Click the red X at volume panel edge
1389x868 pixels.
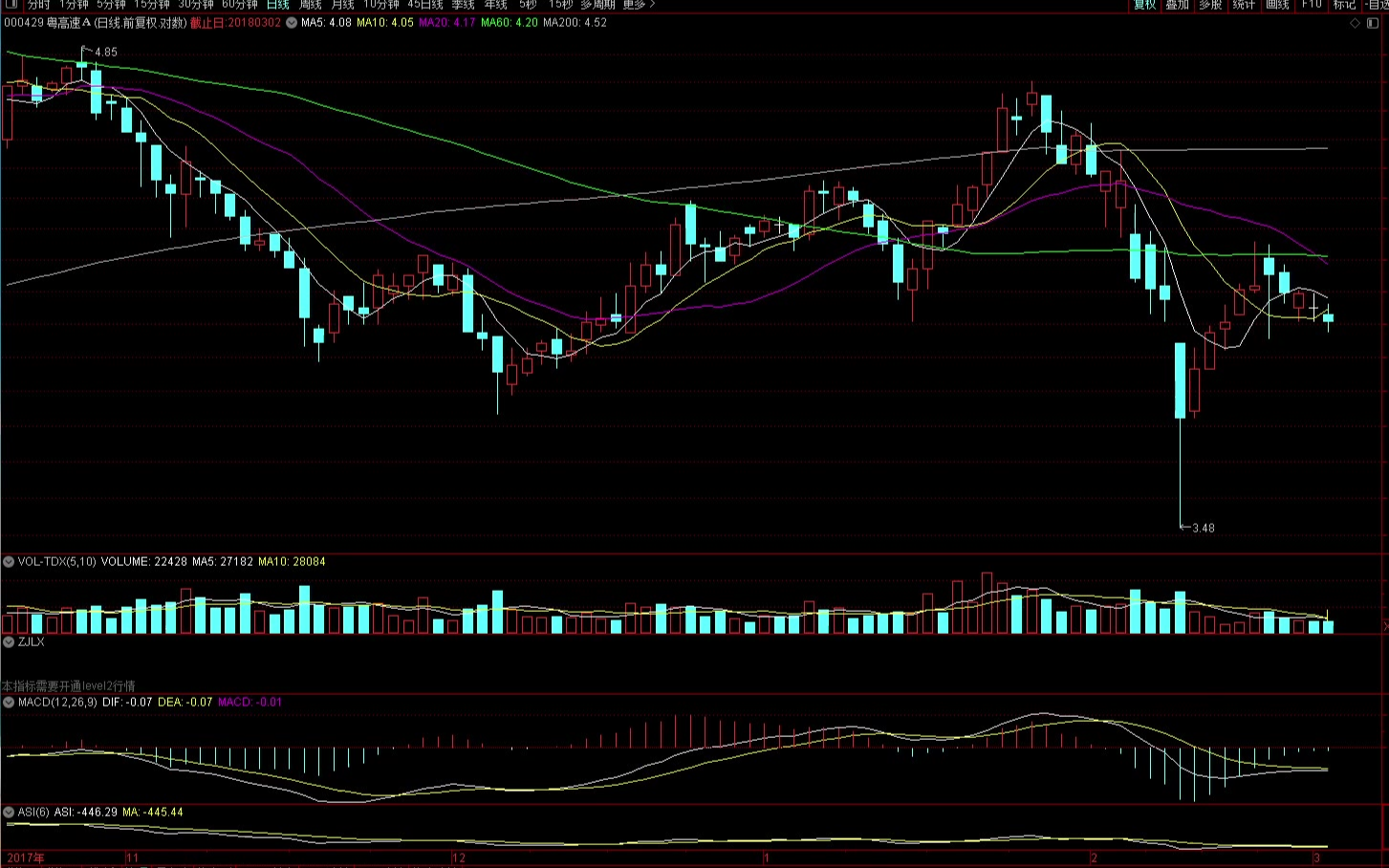click(x=1384, y=626)
